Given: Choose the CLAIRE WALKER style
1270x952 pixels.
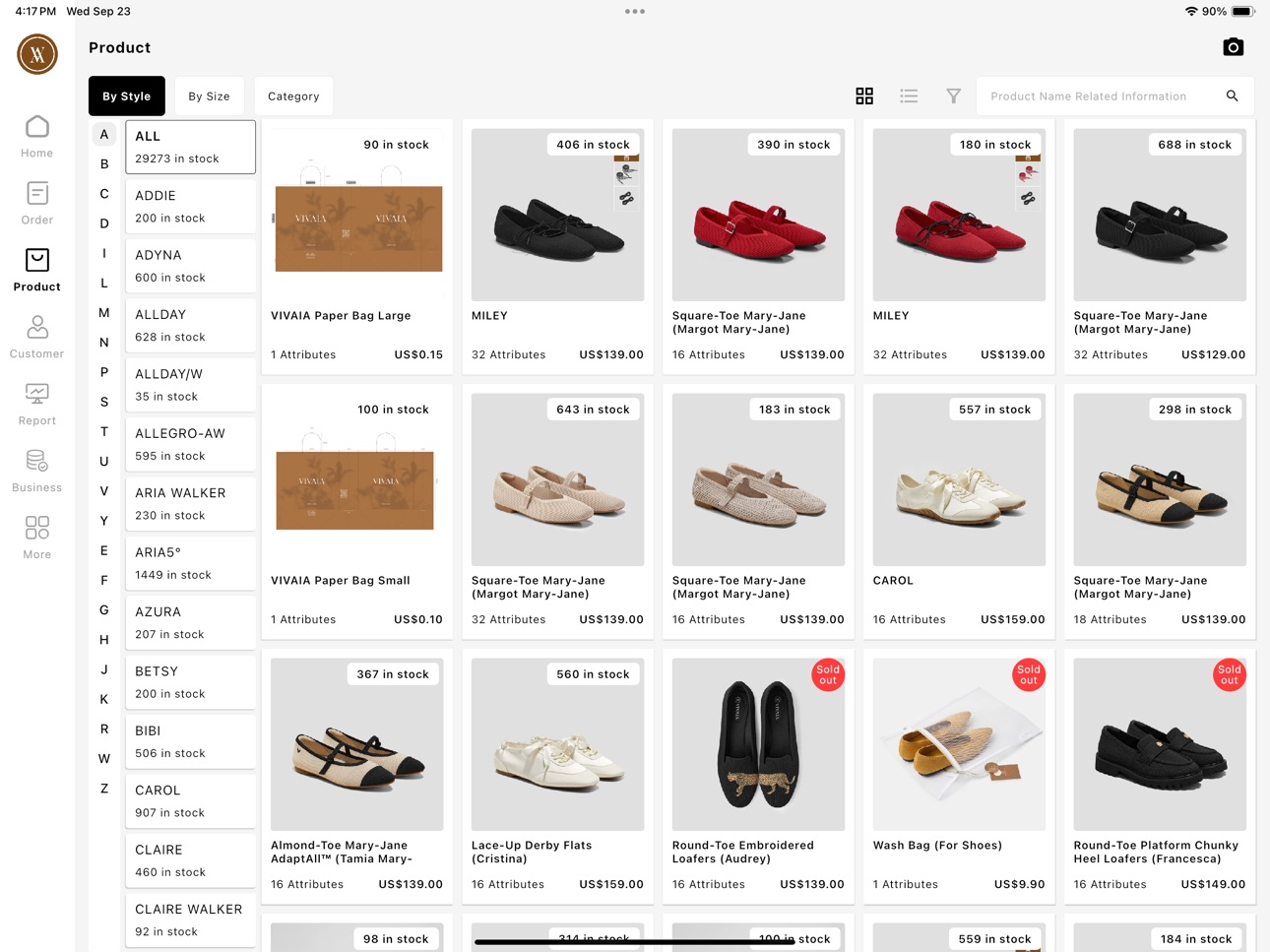Looking at the screenshot, I should click(x=191, y=920).
